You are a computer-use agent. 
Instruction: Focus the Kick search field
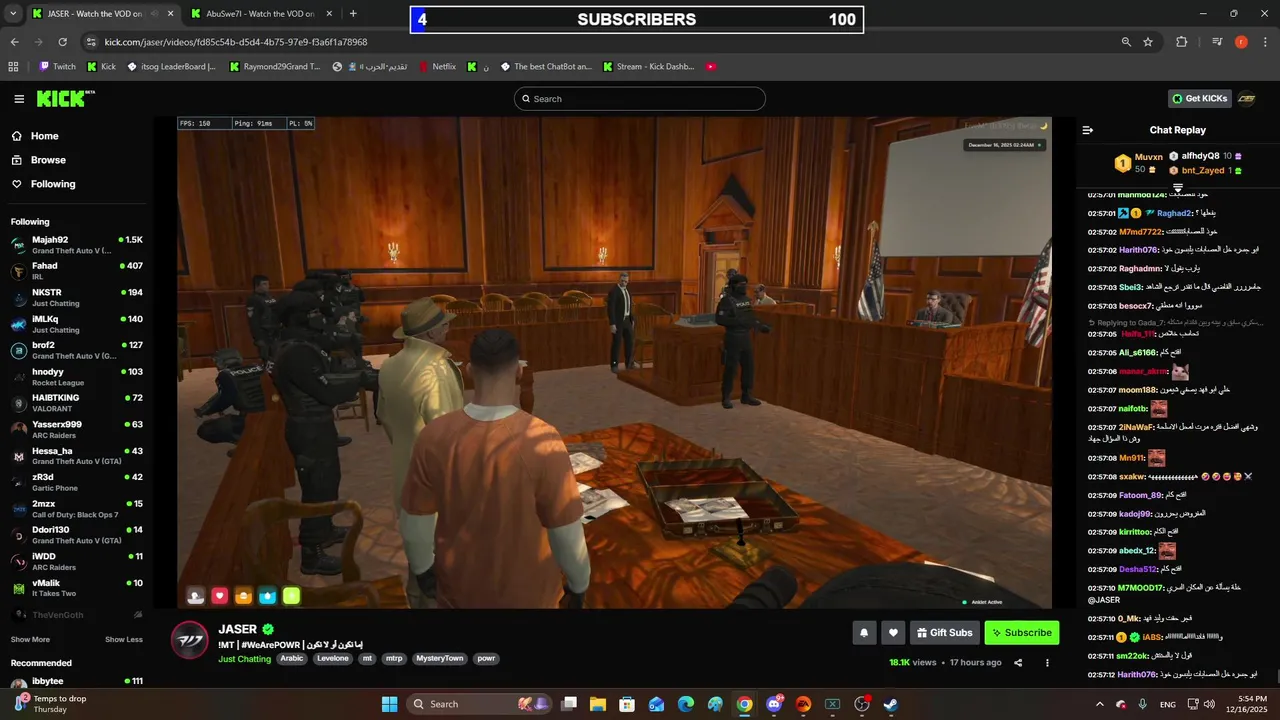coord(640,99)
